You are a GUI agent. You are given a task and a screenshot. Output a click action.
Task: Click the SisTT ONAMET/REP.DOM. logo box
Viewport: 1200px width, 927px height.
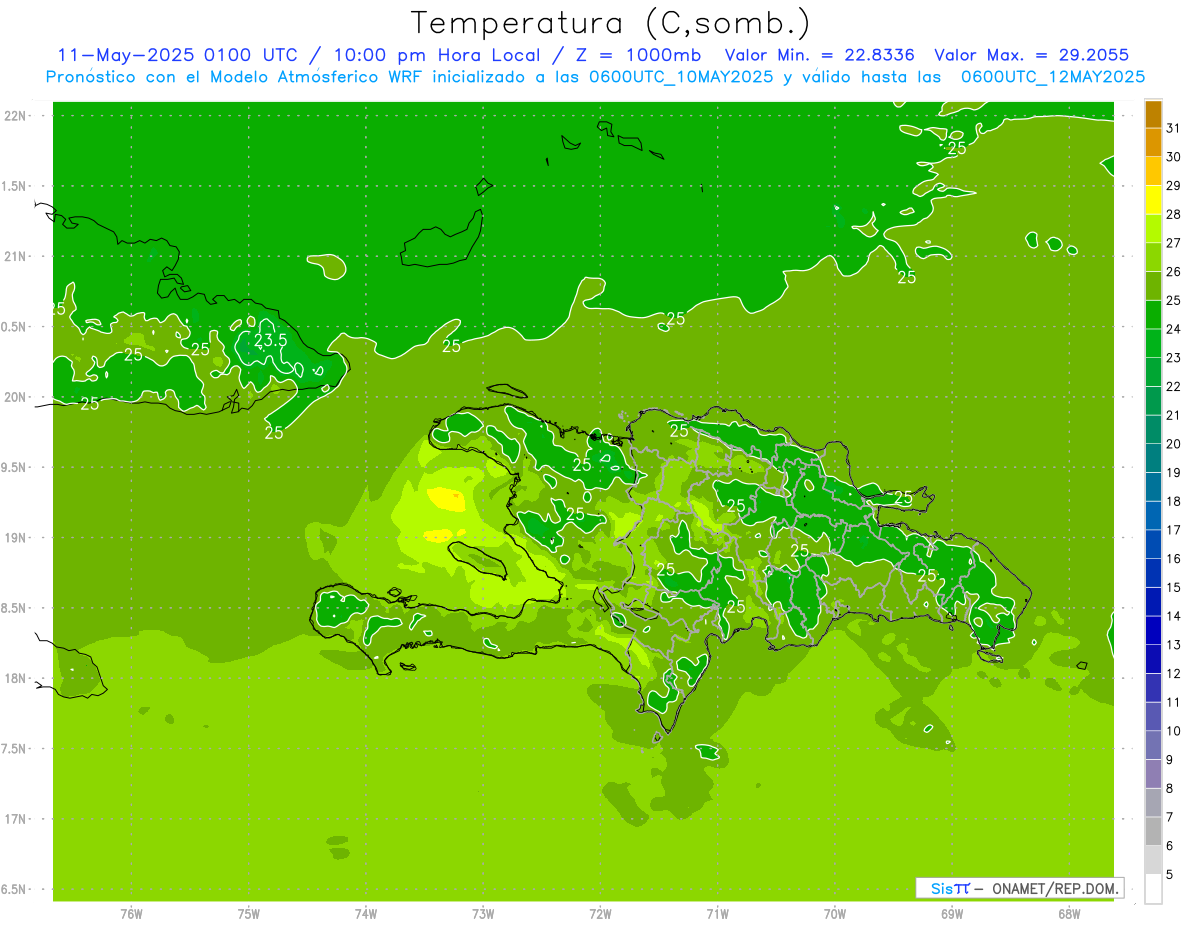[1020, 888]
